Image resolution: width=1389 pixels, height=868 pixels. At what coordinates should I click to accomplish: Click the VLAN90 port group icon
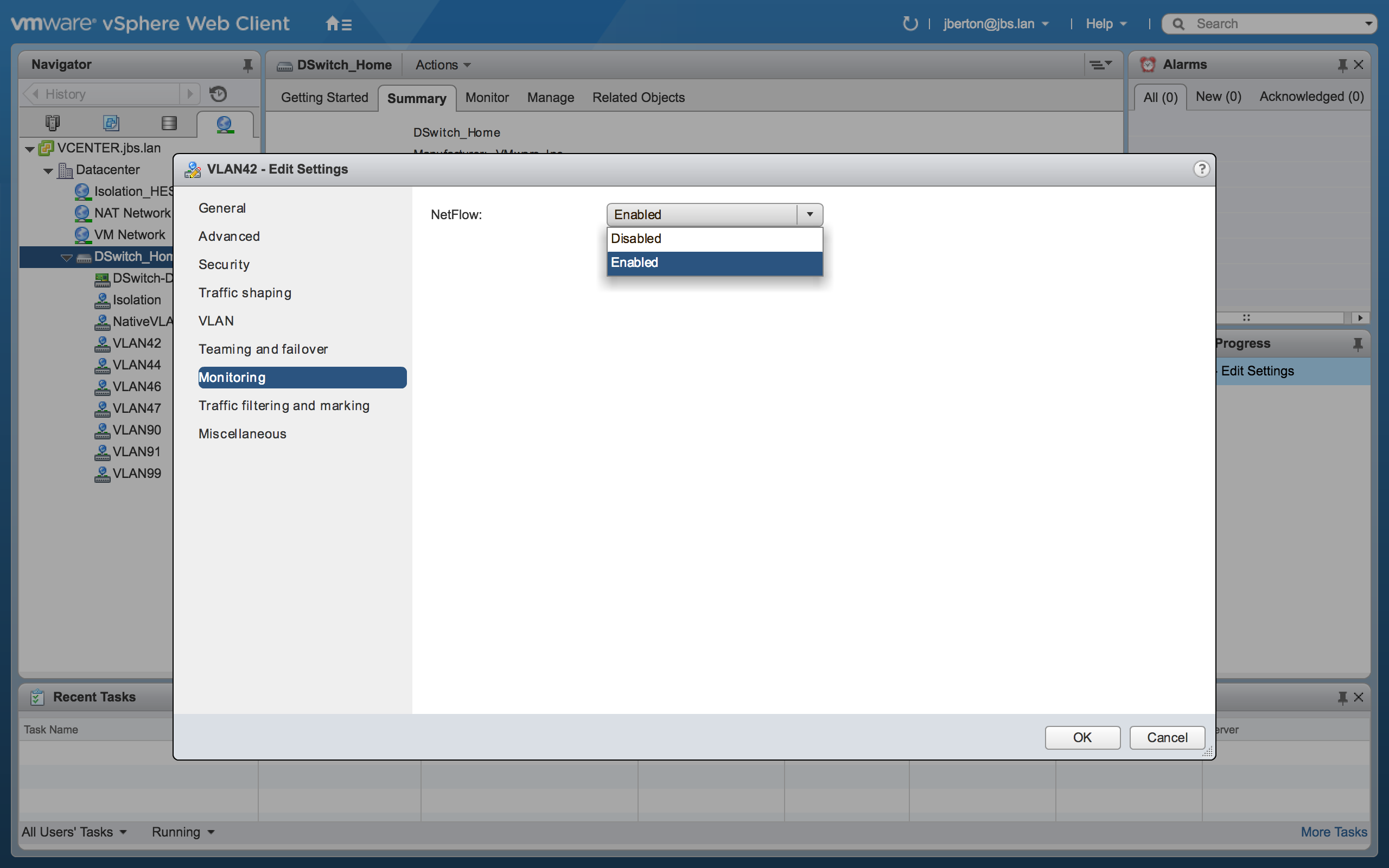(x=102, y=431)
